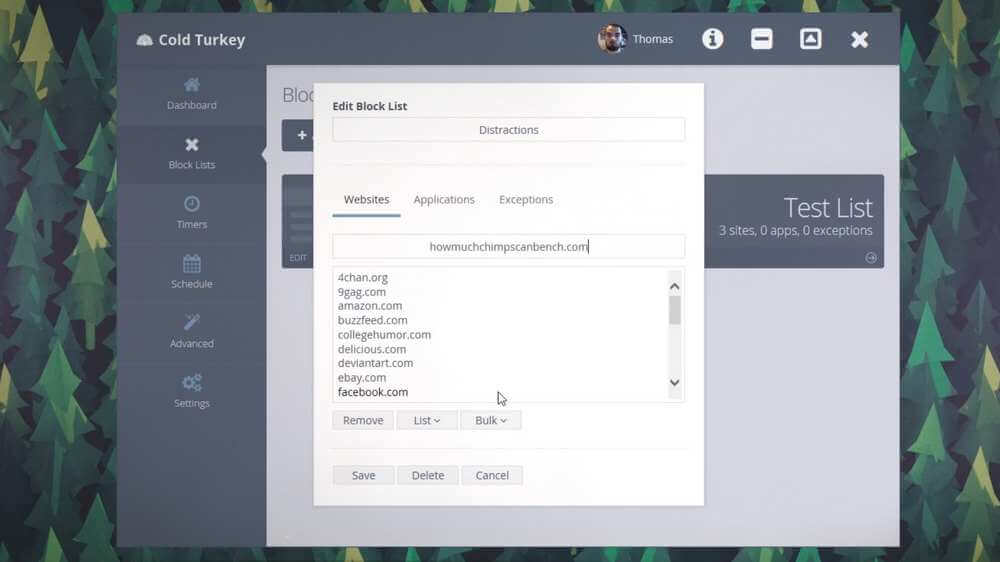Select amazon.com in the website list
Image resolution: width=1000 pixels, height=562 pixels.
pos(370,306)
